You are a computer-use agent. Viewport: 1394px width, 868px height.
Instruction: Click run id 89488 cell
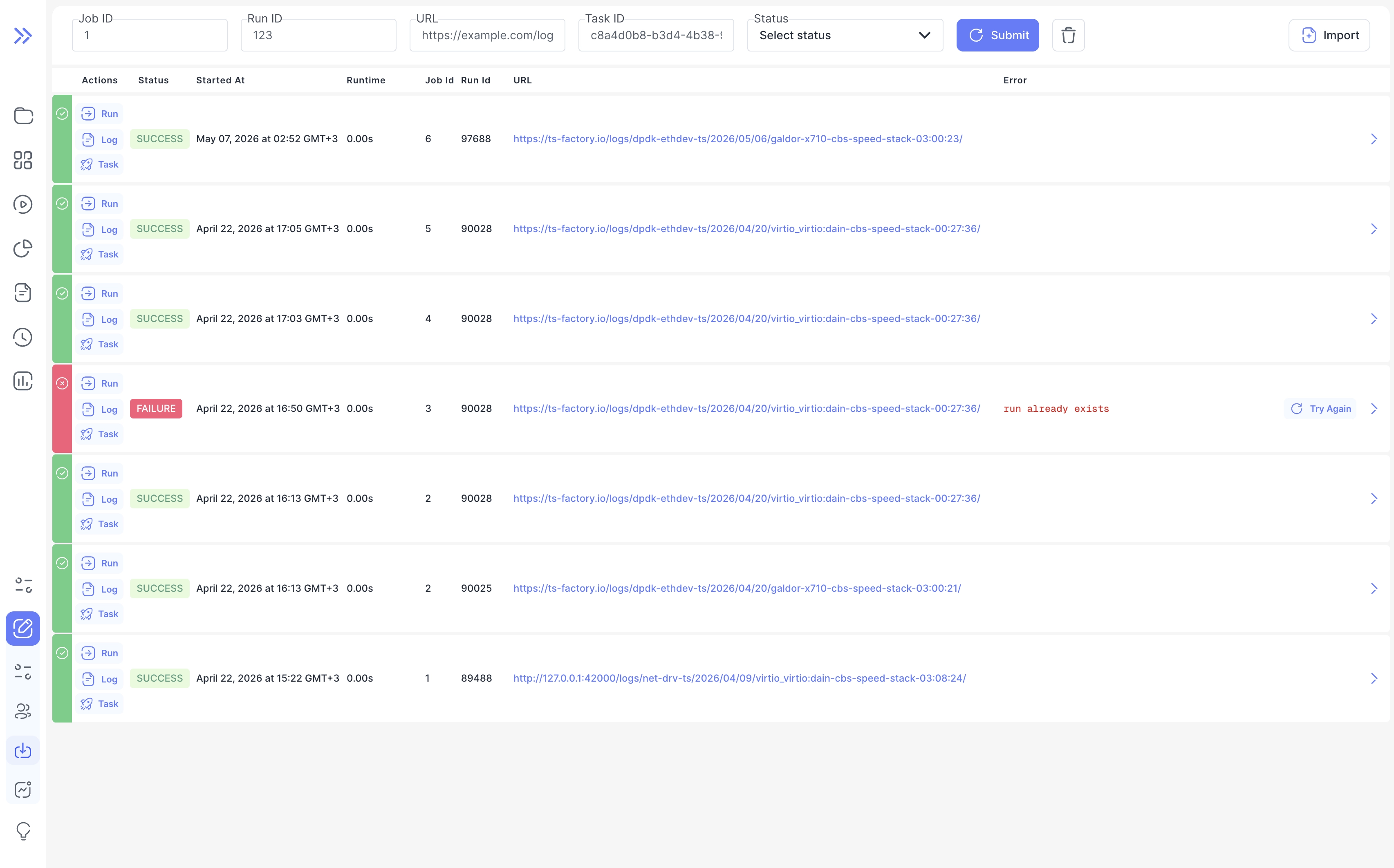click(x=477, y=678)
